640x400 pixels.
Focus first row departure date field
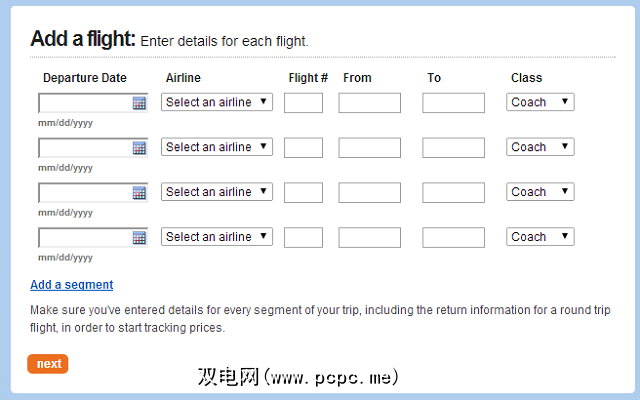coord(85,103)
